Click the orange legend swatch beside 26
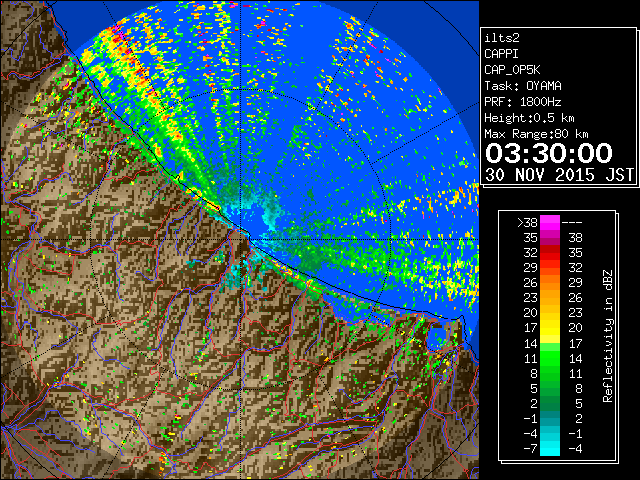 (550, 282)
